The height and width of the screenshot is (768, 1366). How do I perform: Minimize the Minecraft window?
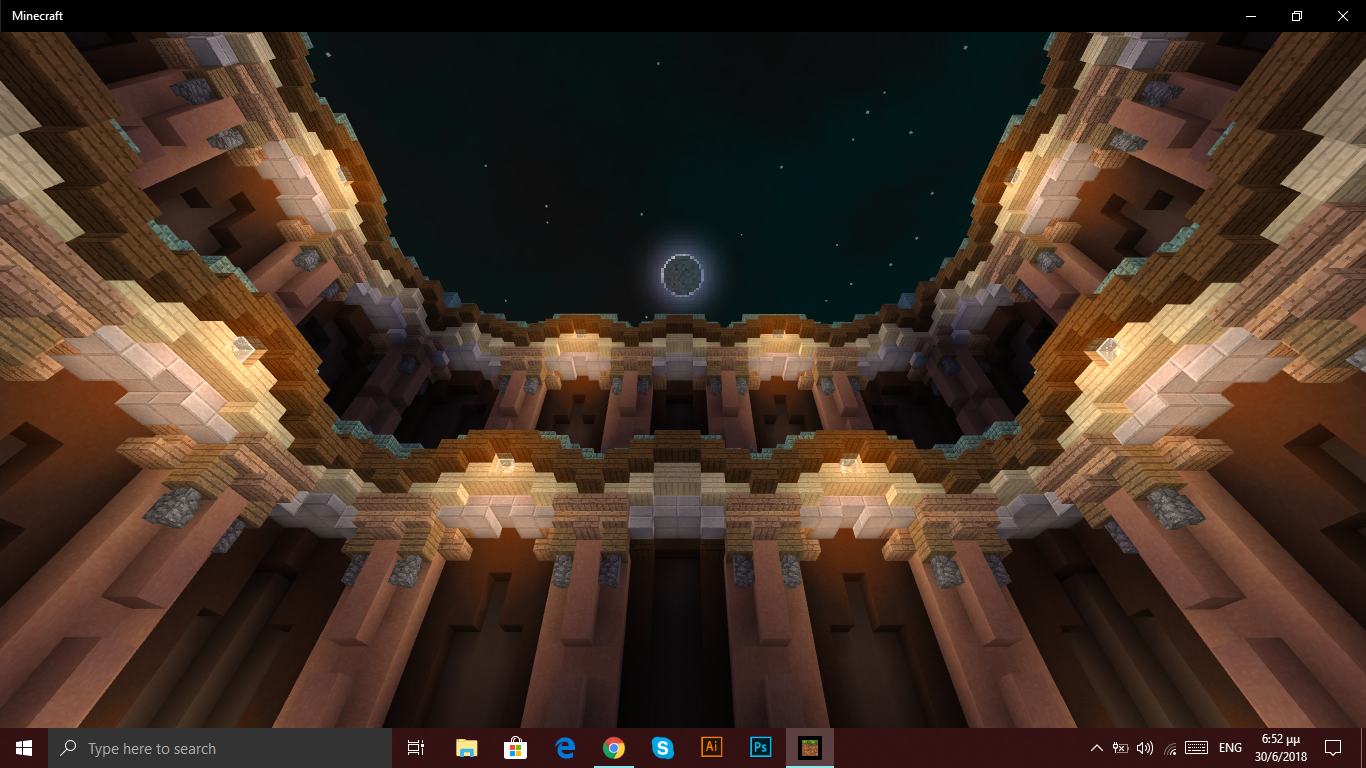tap(1251, 15)
